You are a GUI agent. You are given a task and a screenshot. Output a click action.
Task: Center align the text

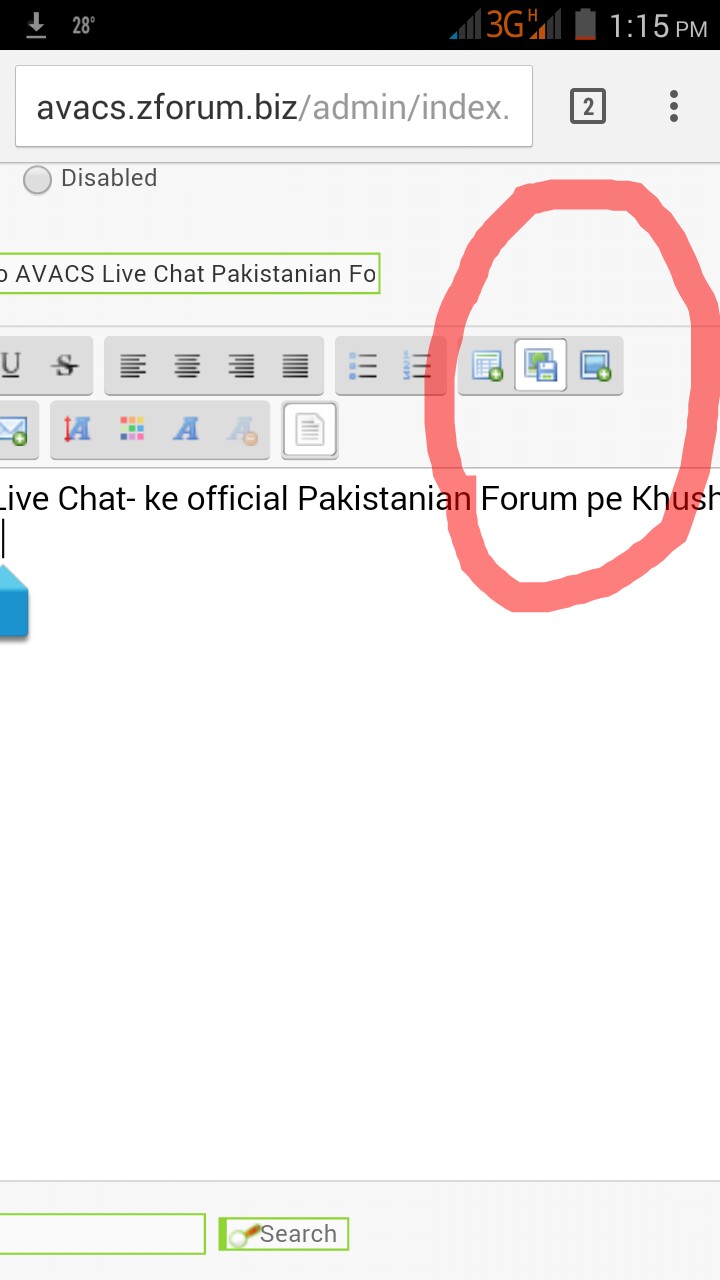(x=187, y=366)
